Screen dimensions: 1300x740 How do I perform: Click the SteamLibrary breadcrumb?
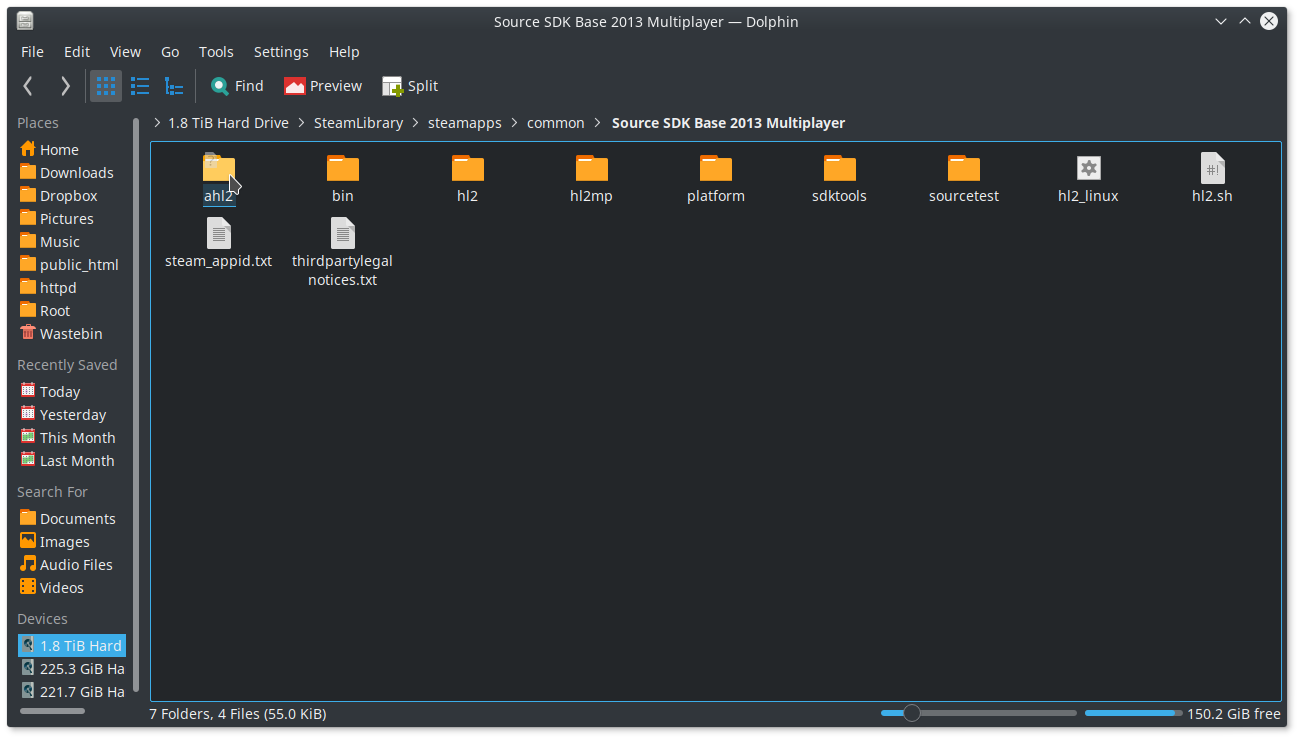tap(358, 123)
